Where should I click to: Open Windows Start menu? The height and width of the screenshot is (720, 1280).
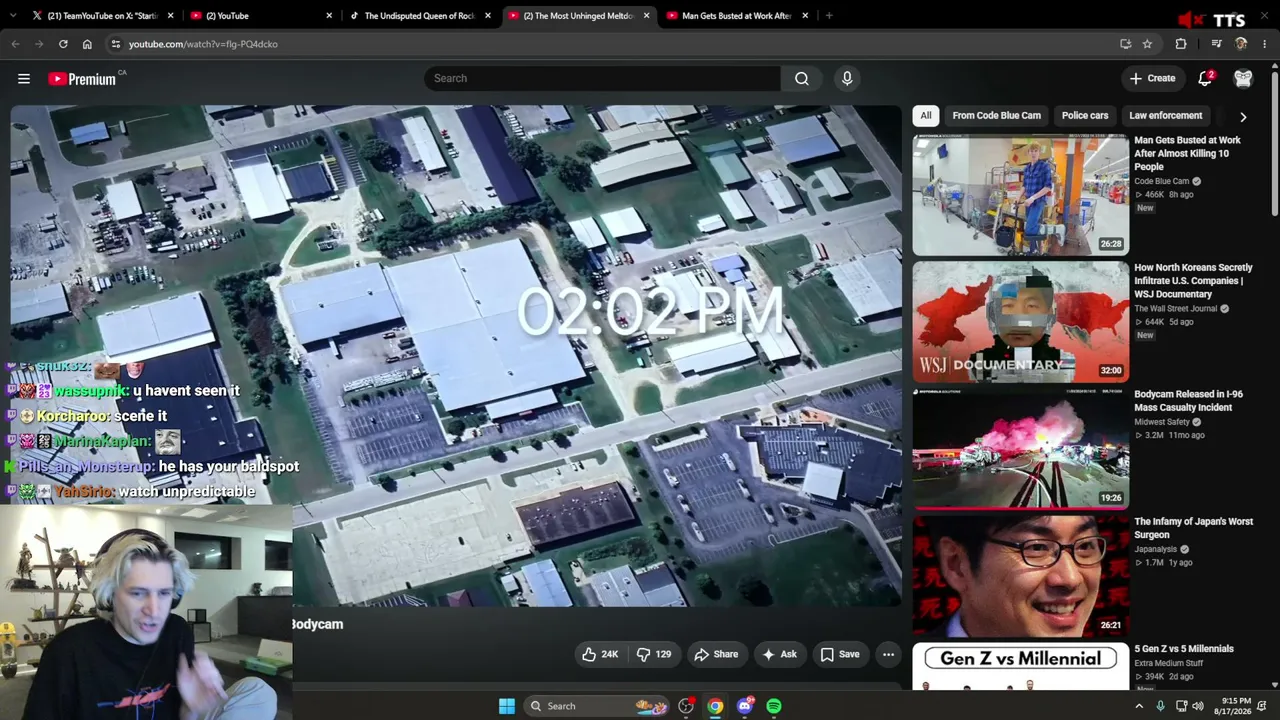pyautogui.click(x=507, y=706)
